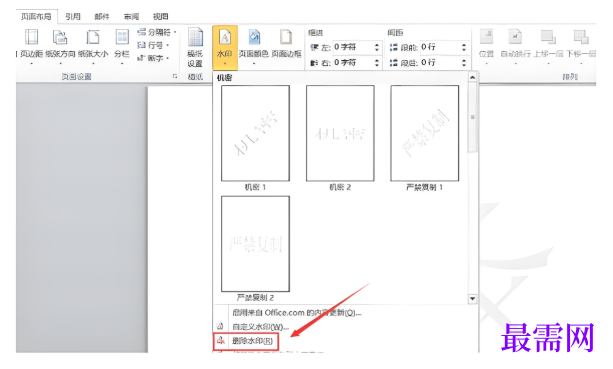Open the 稿纸设置 manuscript paper settings
This screenshot has width=613, height=369.
(195, 47)
